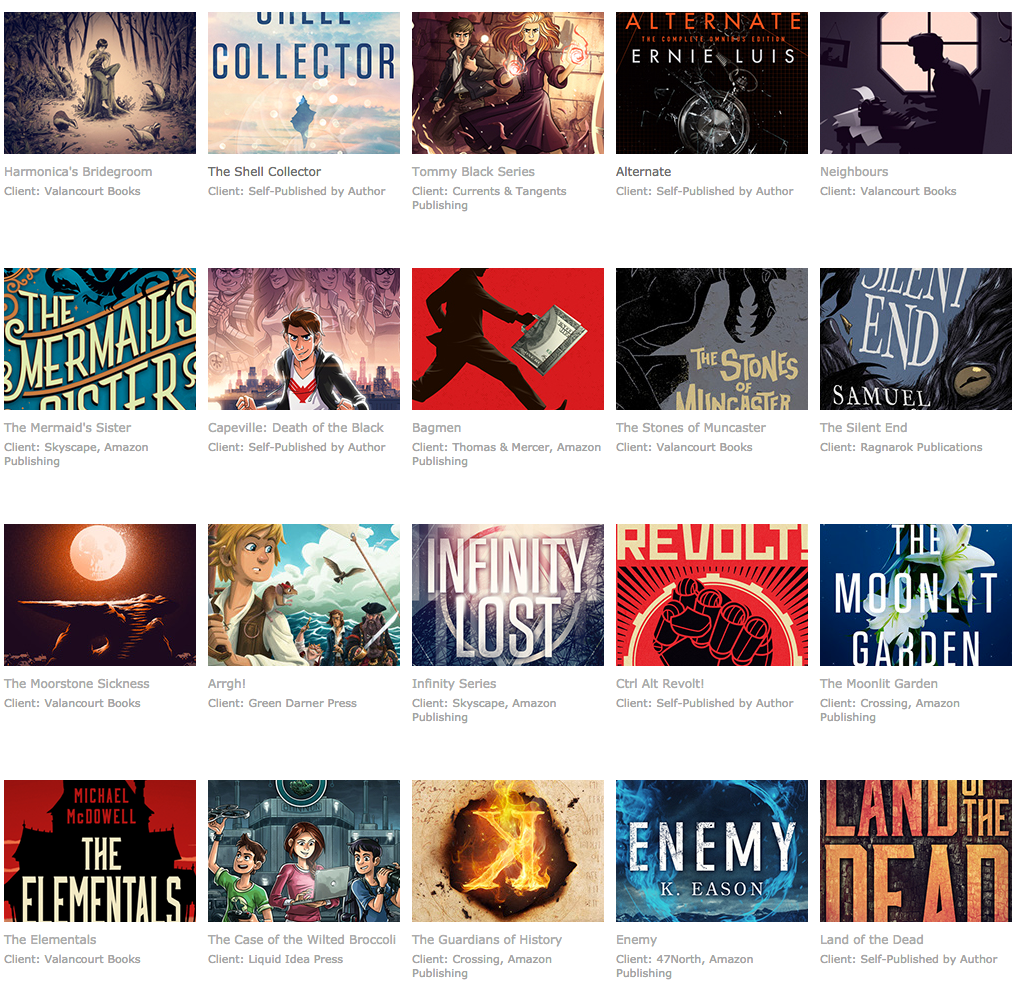Follow the Enemy title link
Image resolution: width=1015 pixels, height=991 pixels.
pos(636,939)
